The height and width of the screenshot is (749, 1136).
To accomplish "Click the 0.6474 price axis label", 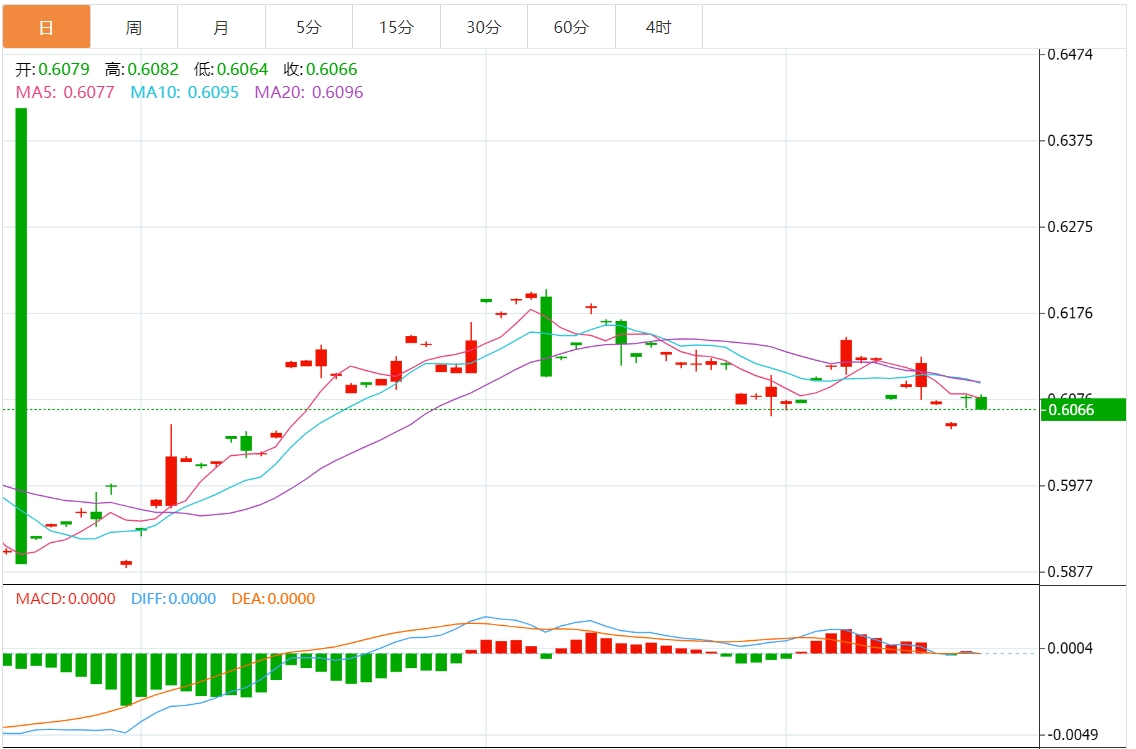I will pyautogui.click(x=1071, y=54).
